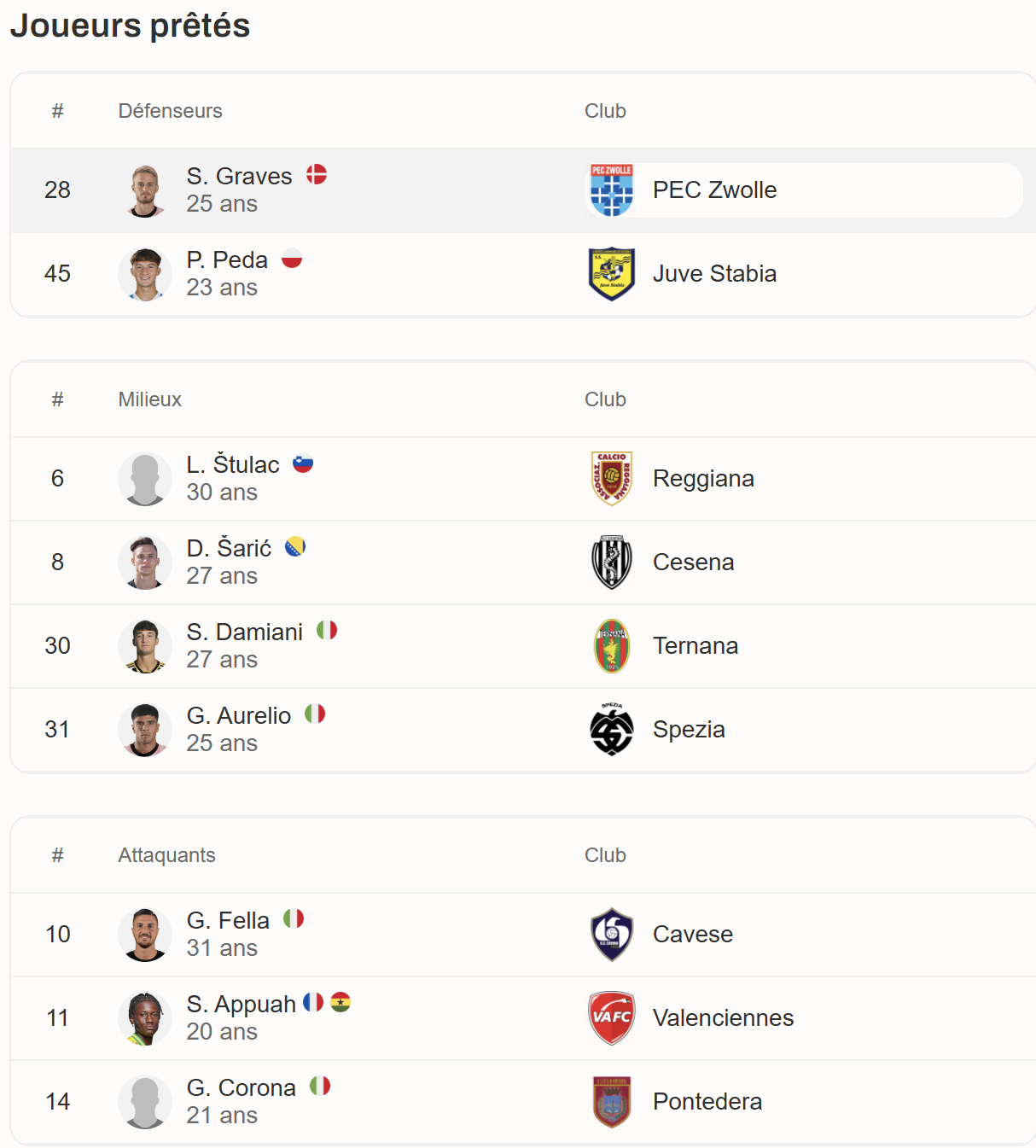The width and height of the screenshot is (1036, 1148).
Task: Select S. Appuah player portrait
Action: pyautogui.click(x=145, y=1018)
